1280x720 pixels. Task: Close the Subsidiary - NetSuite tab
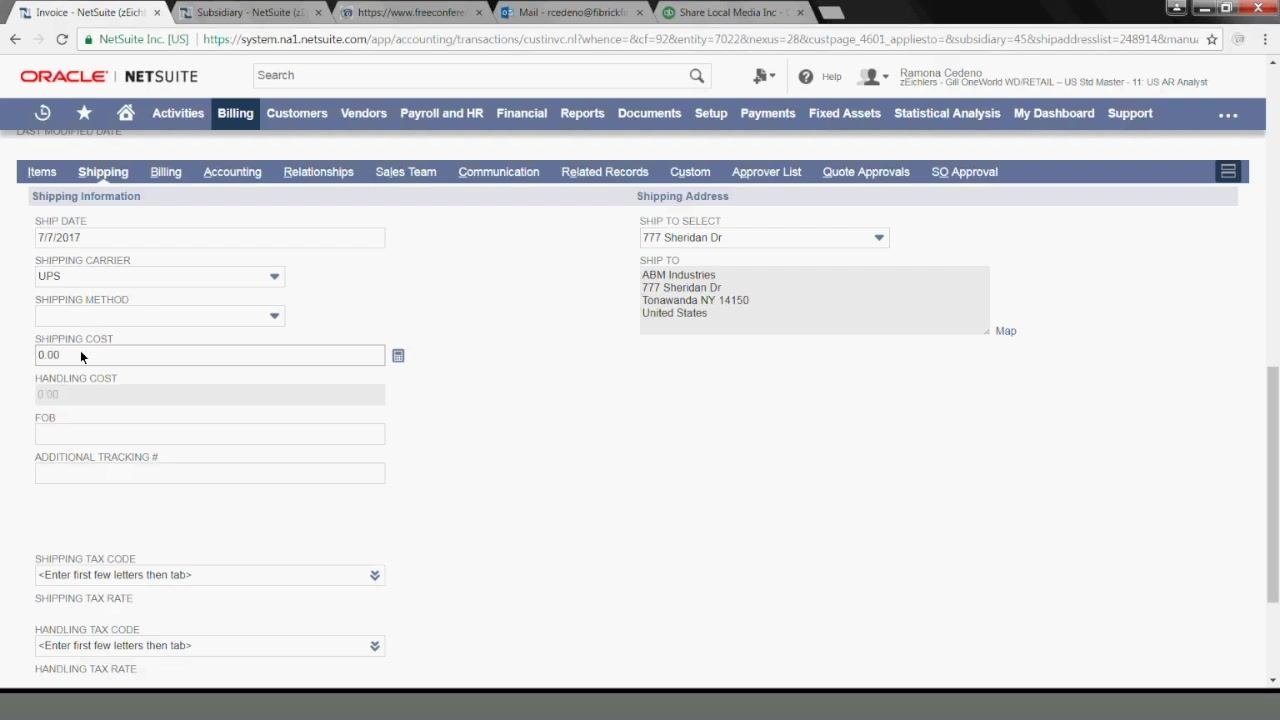318,13
